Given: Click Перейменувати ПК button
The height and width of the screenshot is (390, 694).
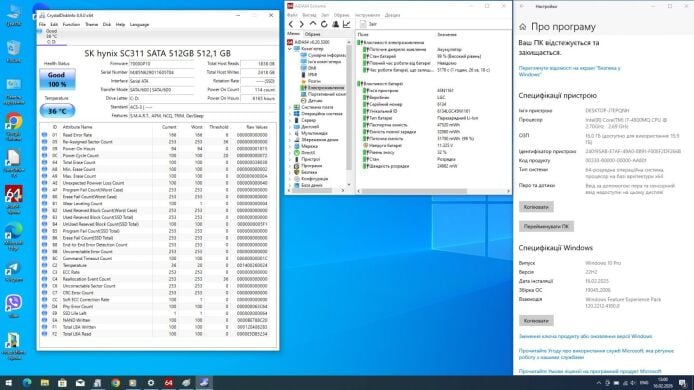Looking at the screenshot, I should coord(546,227).
